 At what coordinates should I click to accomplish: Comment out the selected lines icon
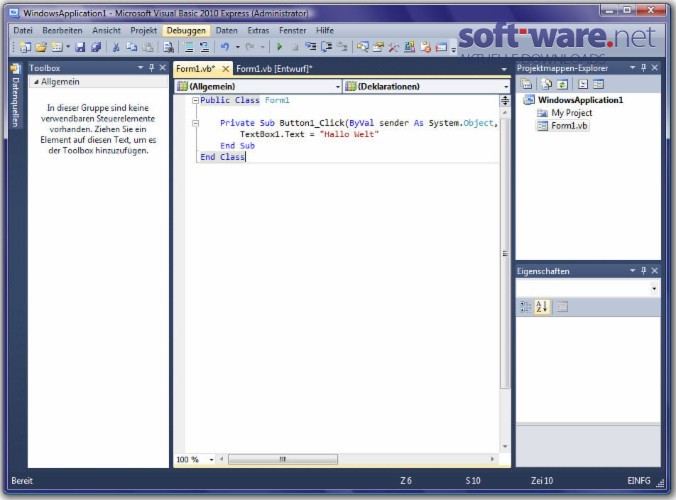click(x=188, y=47)
